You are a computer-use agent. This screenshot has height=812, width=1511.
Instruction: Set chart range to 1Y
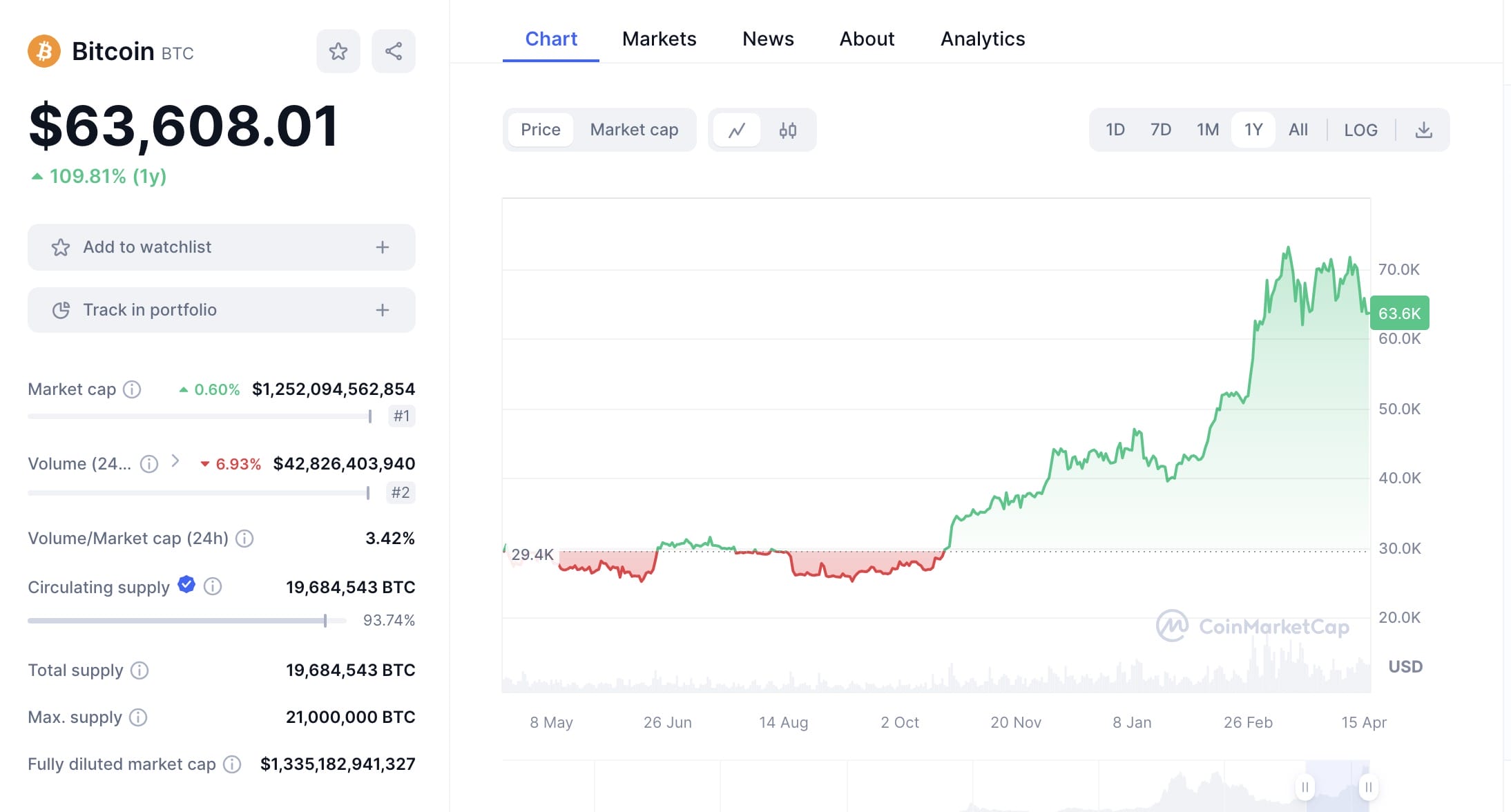(1253, 130)
